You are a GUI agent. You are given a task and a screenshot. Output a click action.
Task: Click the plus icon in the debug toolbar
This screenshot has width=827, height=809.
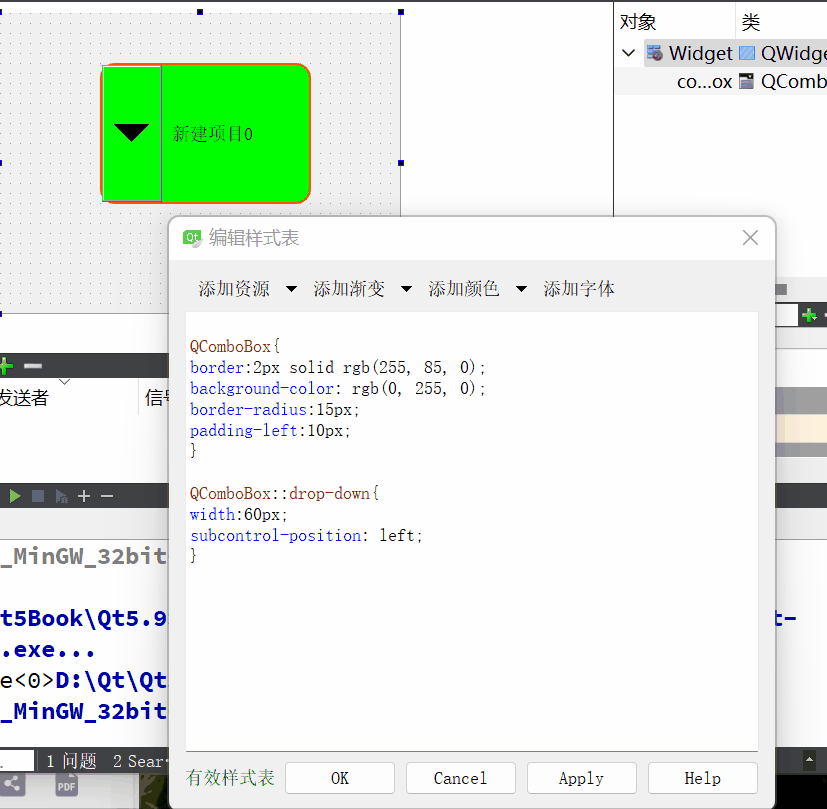[x=83, y=496]
